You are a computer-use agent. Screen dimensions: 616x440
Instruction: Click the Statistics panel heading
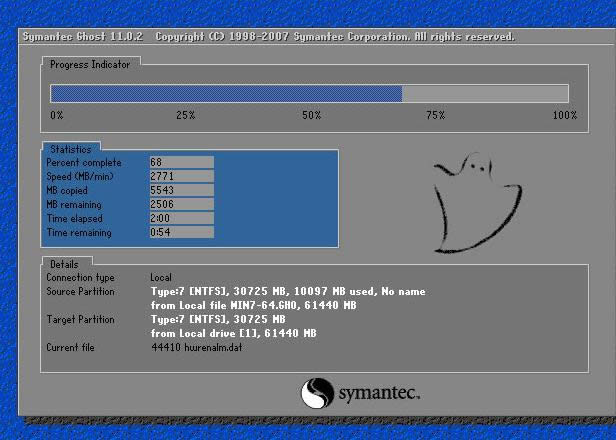(70, 149)
